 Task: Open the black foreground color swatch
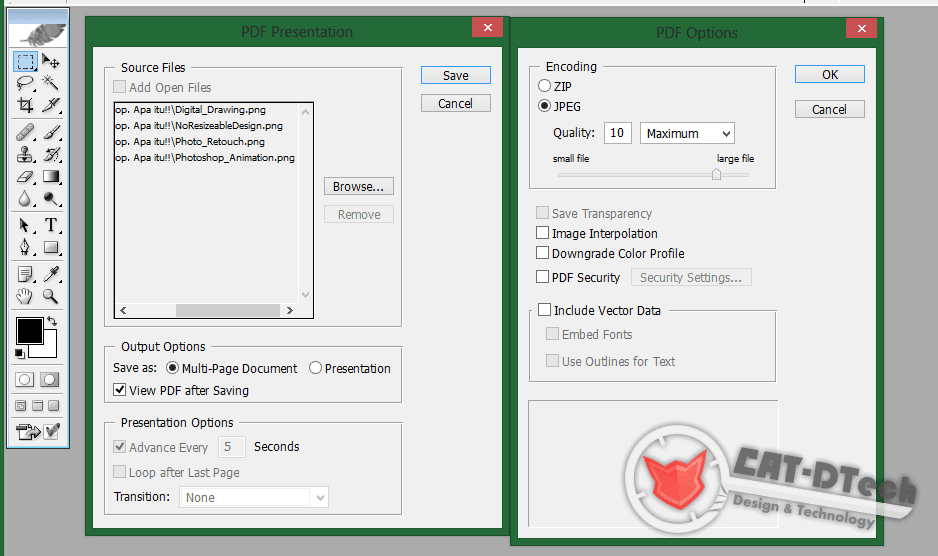[29, 331]
